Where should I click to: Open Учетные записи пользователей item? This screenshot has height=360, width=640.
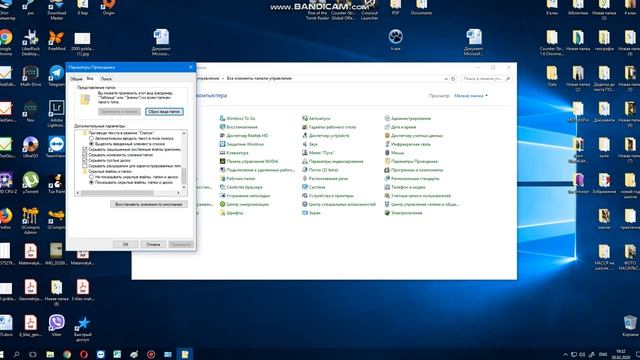pyautogui.click(x=418, y=196)
